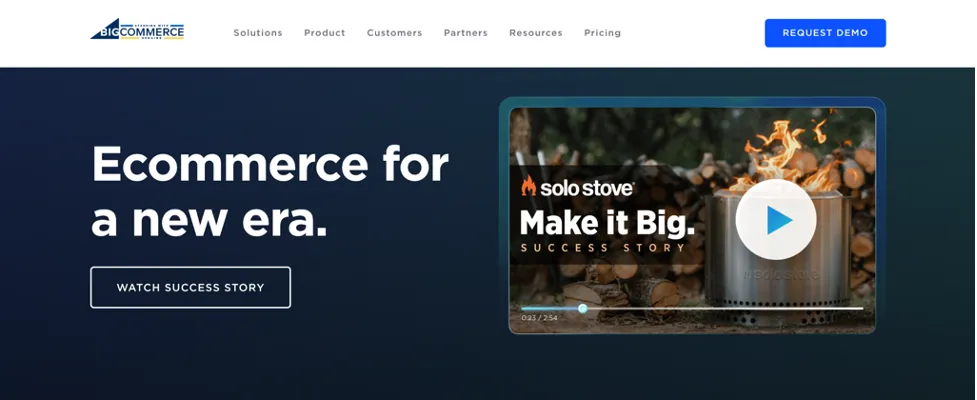This screenshot has width=977, height=400.
Task: Open the Solutions menu
Action: (258, 33)
